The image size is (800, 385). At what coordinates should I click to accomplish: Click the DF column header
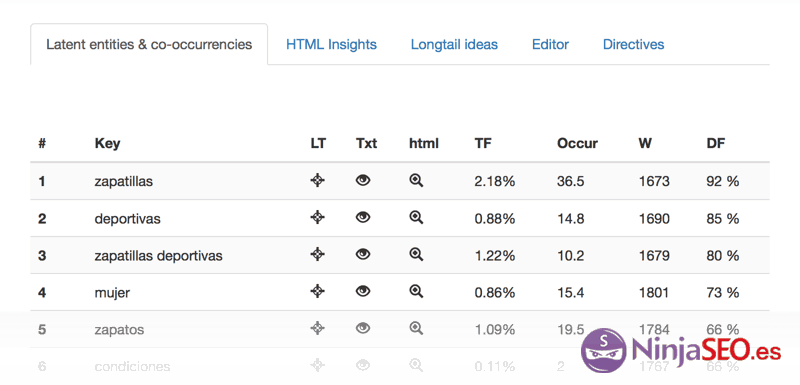pos(715,144)
